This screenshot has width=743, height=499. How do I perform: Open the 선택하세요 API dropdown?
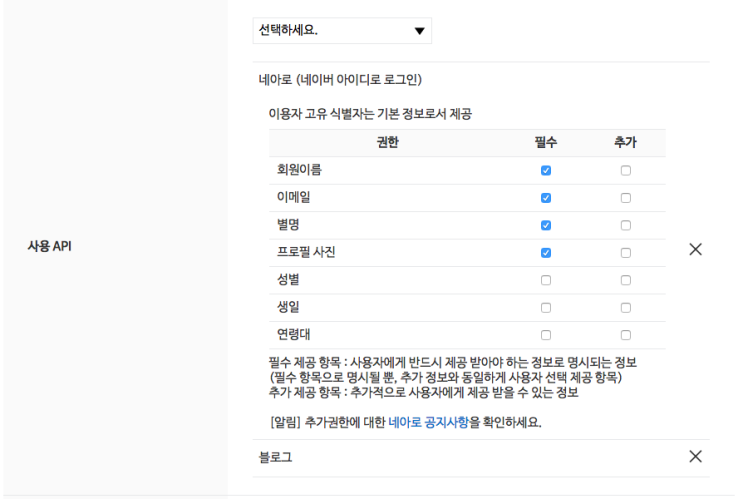tap(342, 31)
